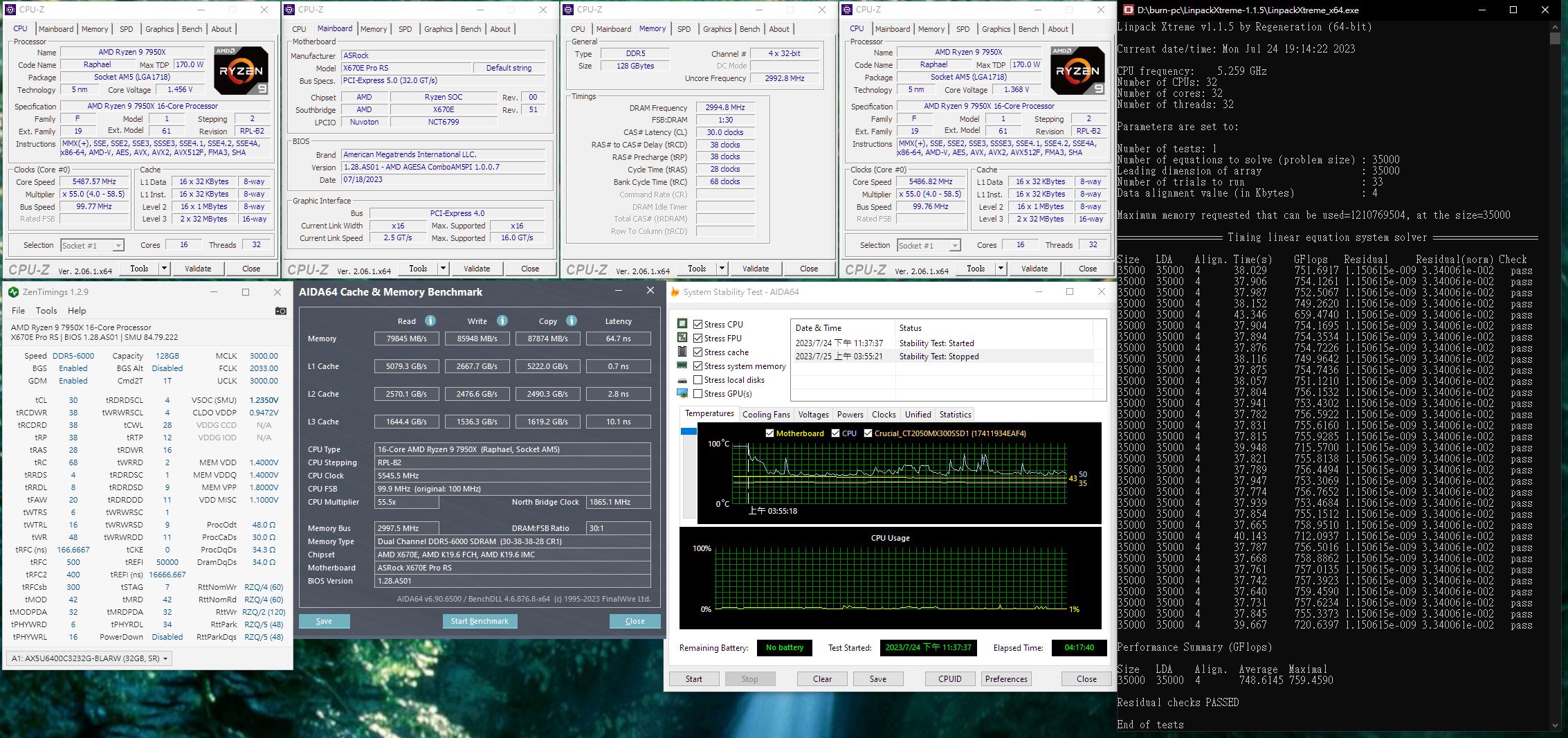This screenshot has width=1568, height=738.
Task: Click Close button in Mainboard CPU-Z window
Action: click(530, 268)
